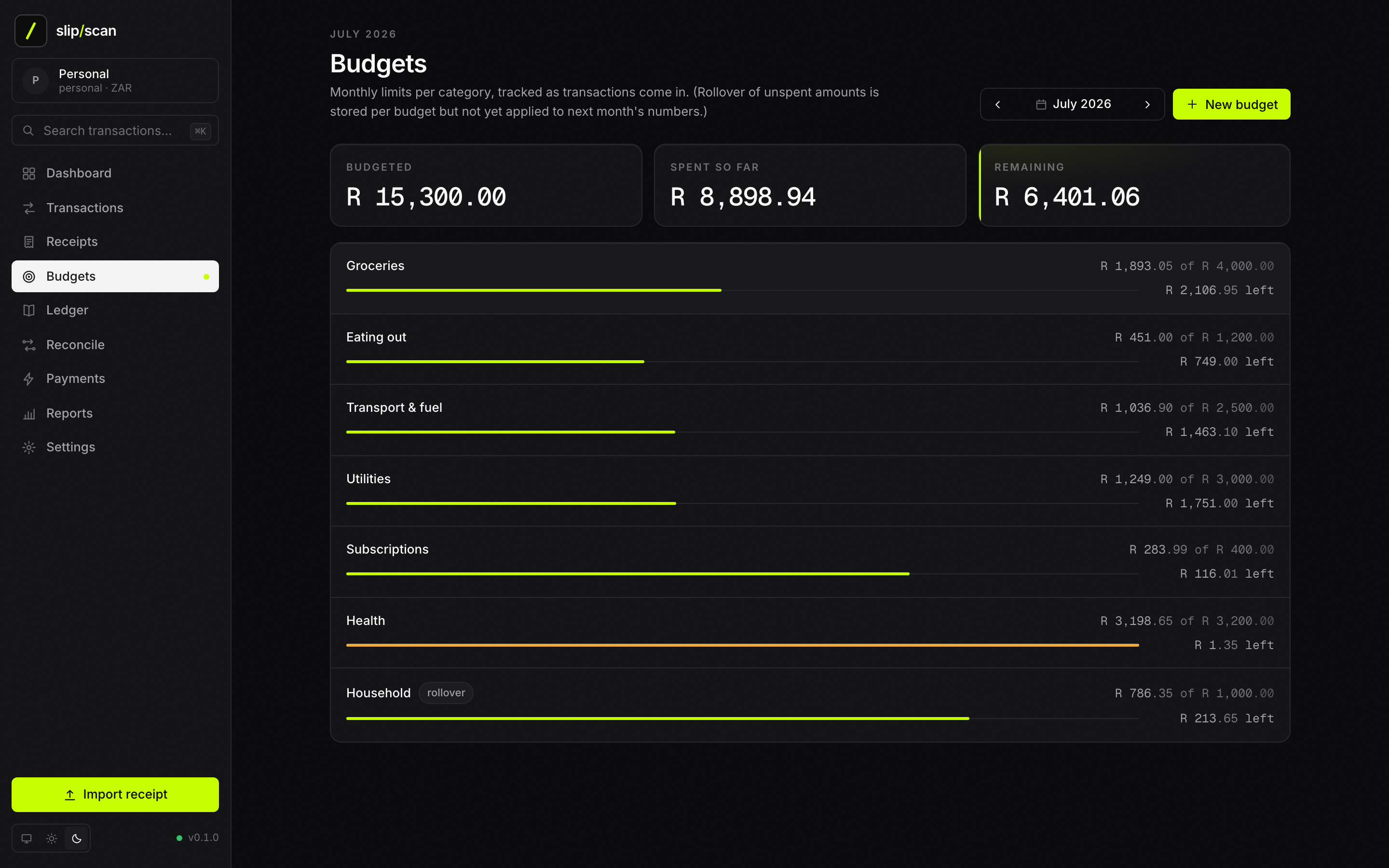1389x868 pixels.
Task: Click the Transactions arrows icon
Action: (29, 208)
